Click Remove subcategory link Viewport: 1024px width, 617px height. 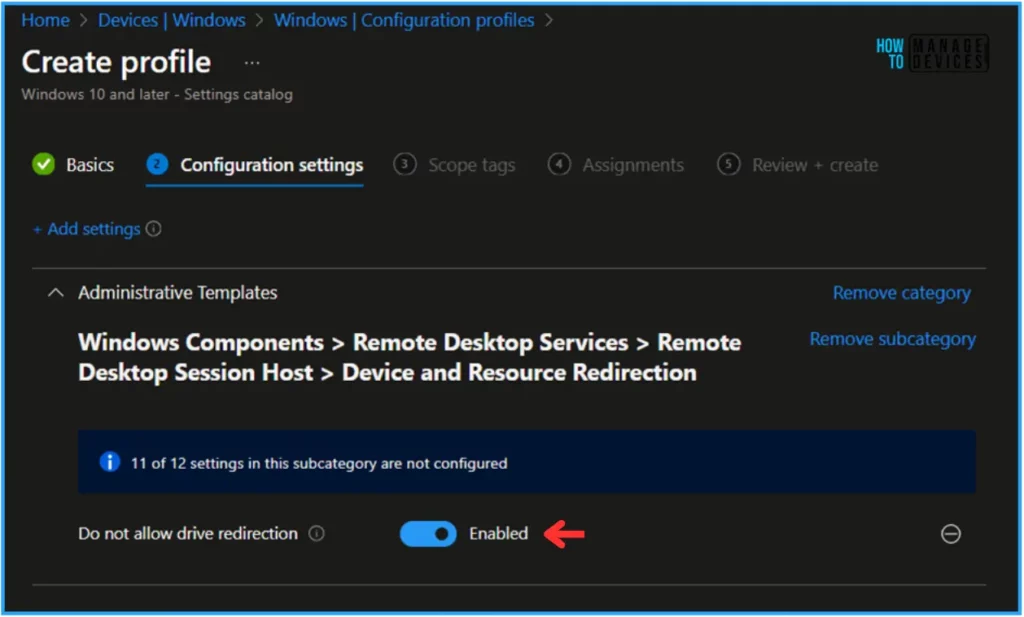(x=892, y=339)
